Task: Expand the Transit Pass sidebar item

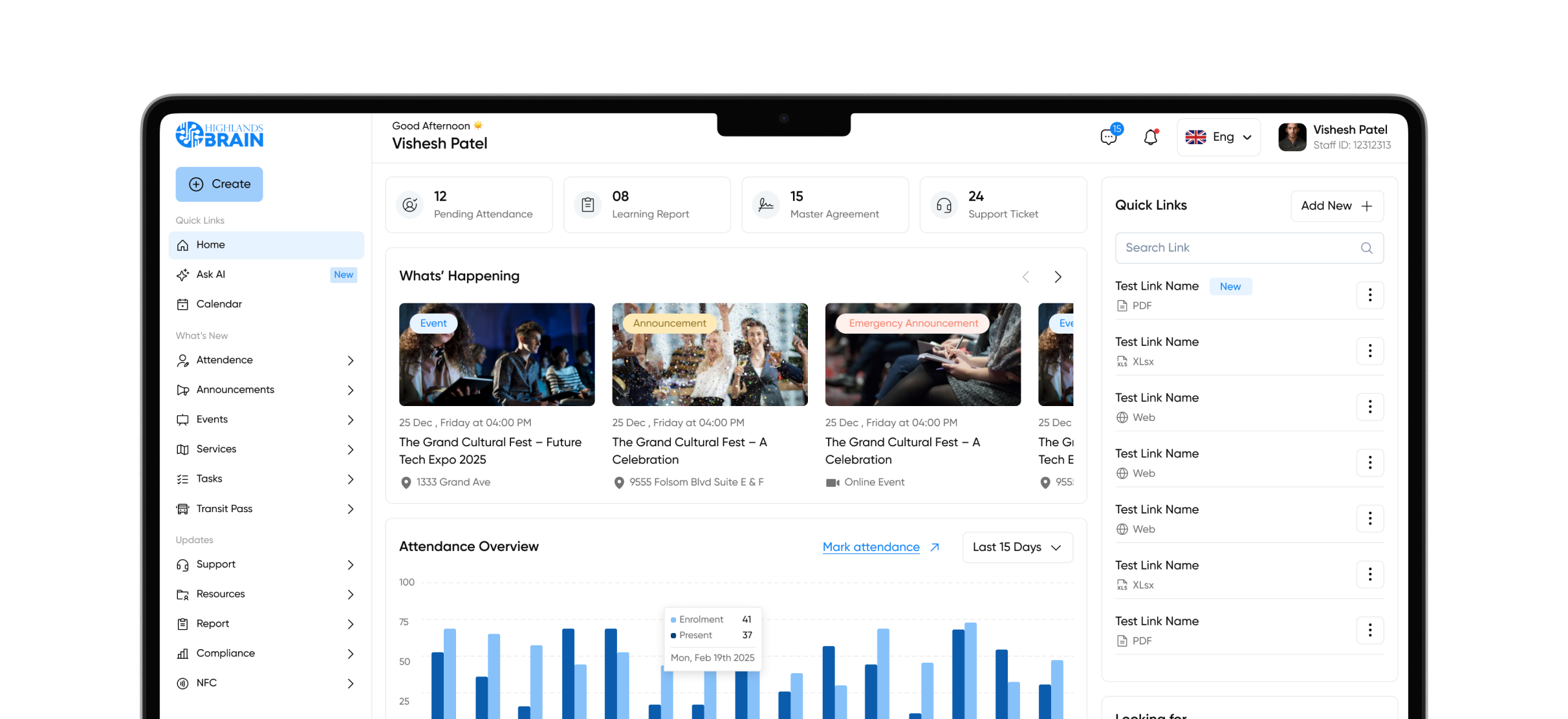Action: pos(350,509)
